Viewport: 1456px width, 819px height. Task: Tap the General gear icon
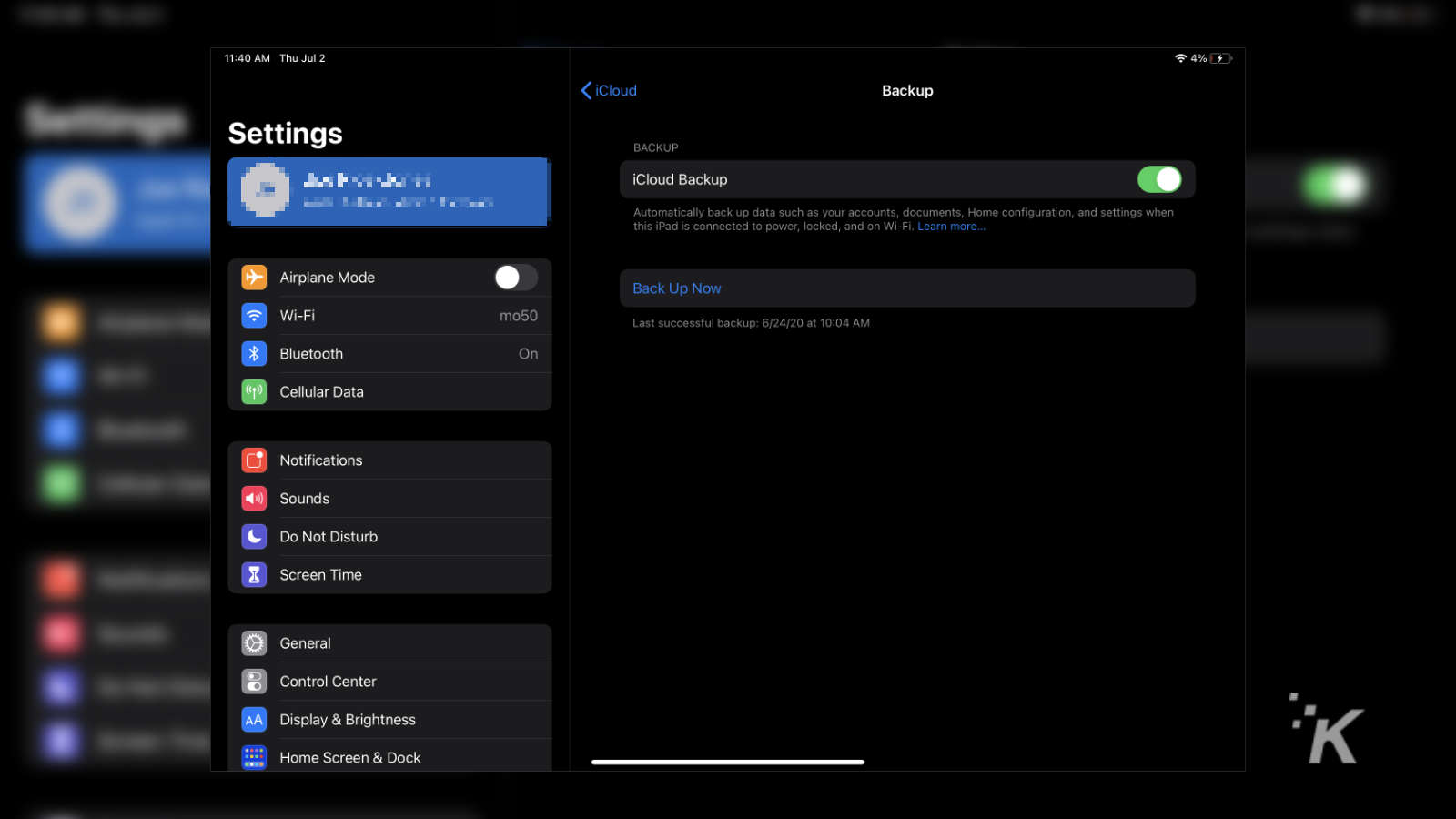pyautogui.click(x=254, y=643)
